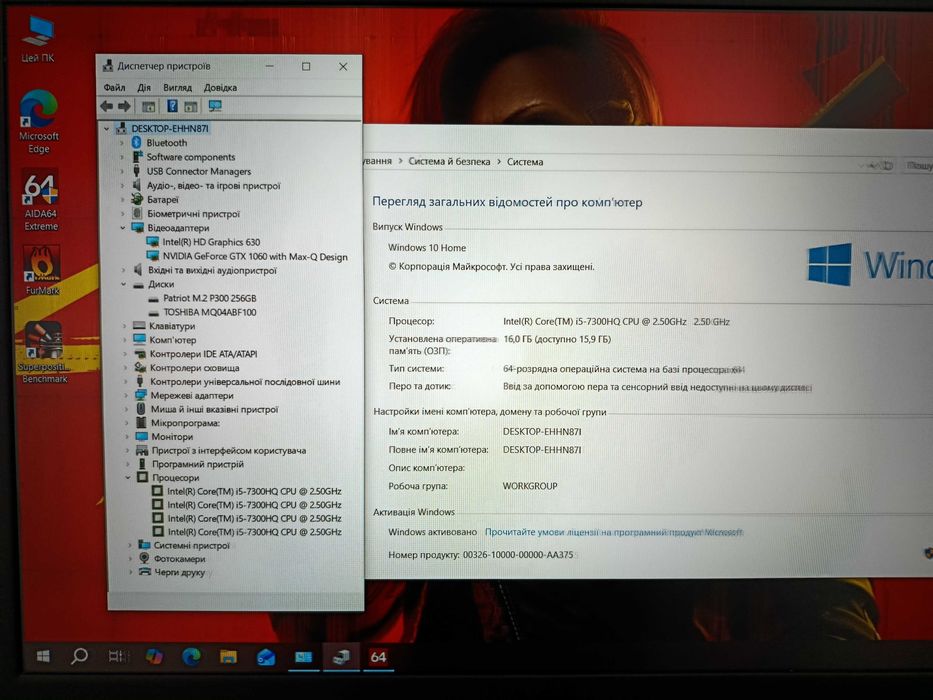Click the Help question-mark toolbar icon
The image size is (933, 700).
[x=172, y=106]
